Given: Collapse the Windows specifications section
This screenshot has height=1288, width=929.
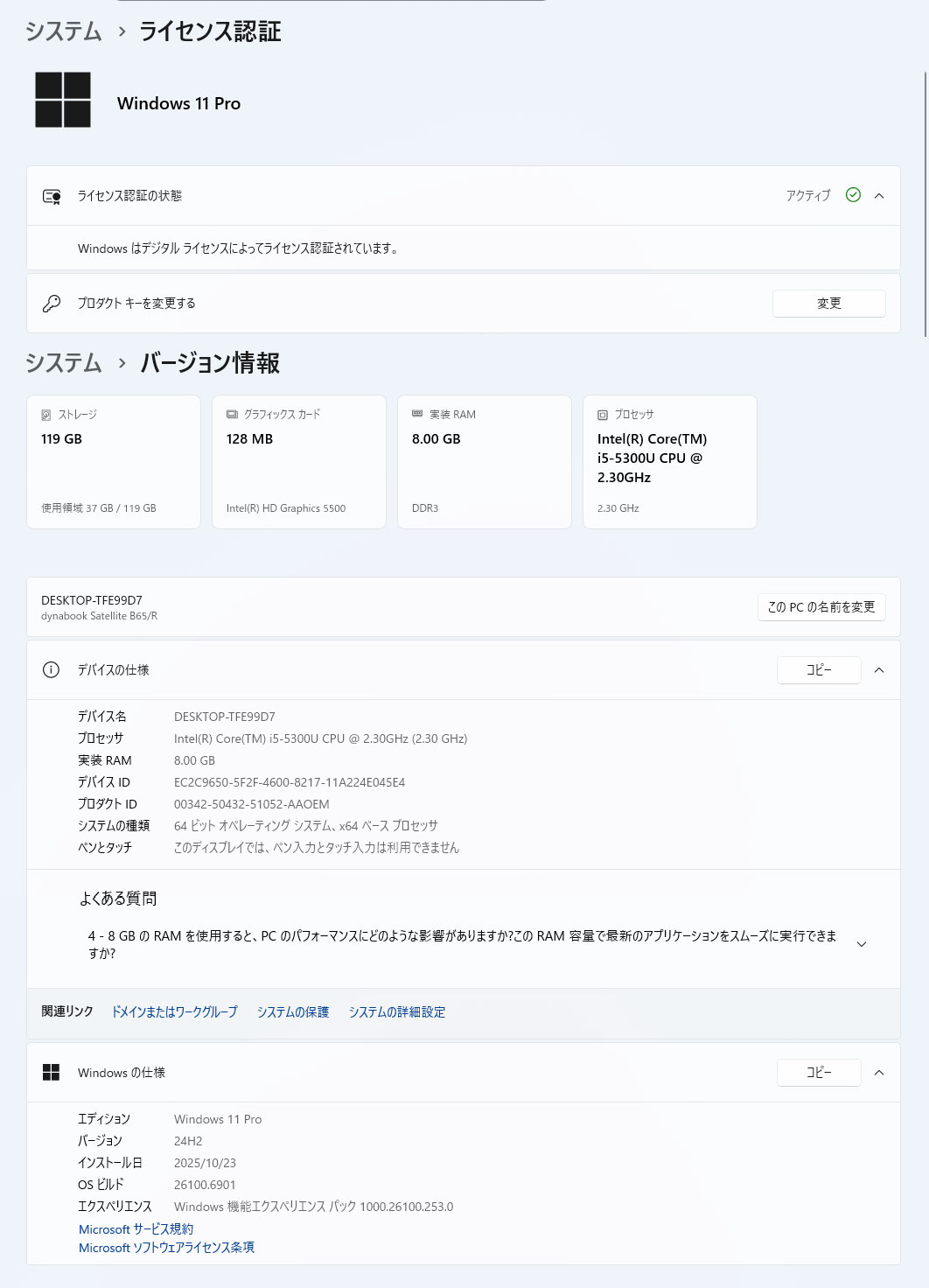Looking at the screenshot, I should [879, 1073].
